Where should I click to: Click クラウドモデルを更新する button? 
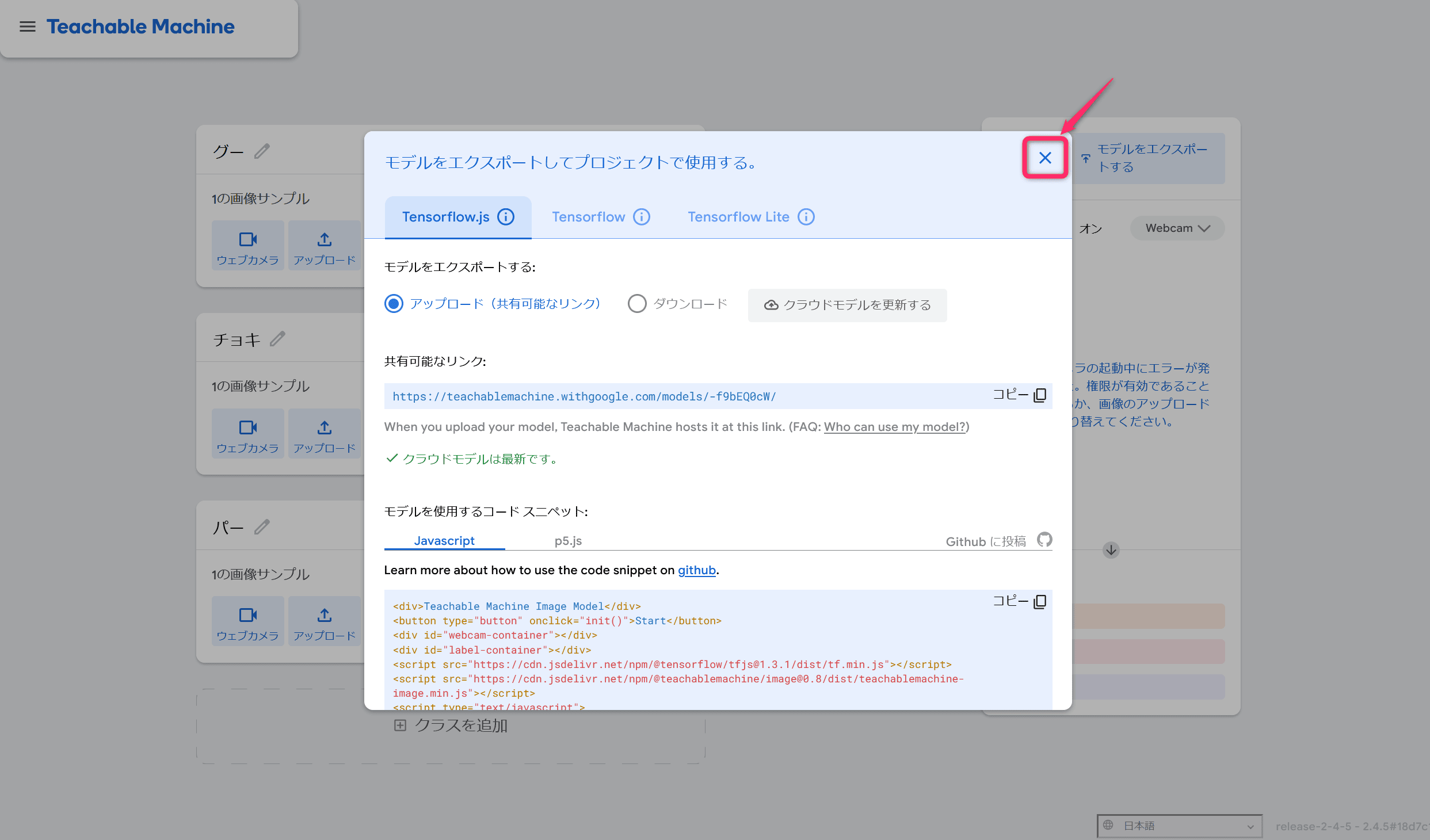coord(847,305)
